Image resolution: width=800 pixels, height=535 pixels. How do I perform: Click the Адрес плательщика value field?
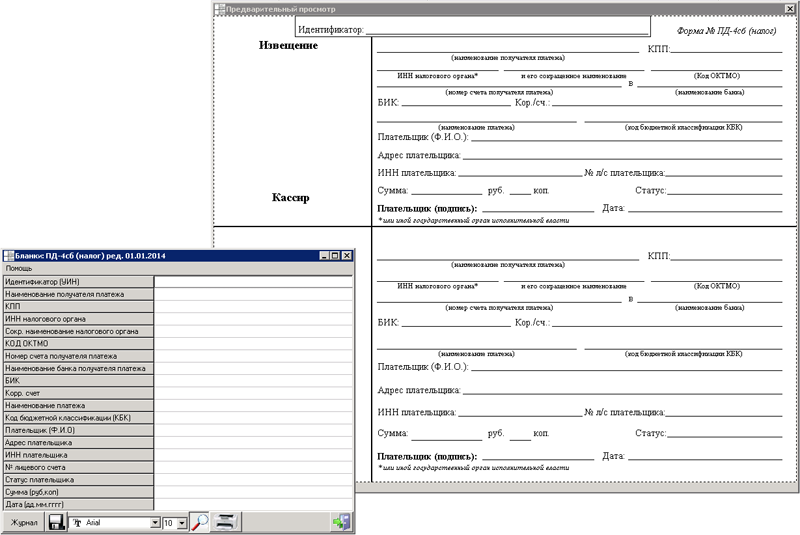tap(253, 443)
